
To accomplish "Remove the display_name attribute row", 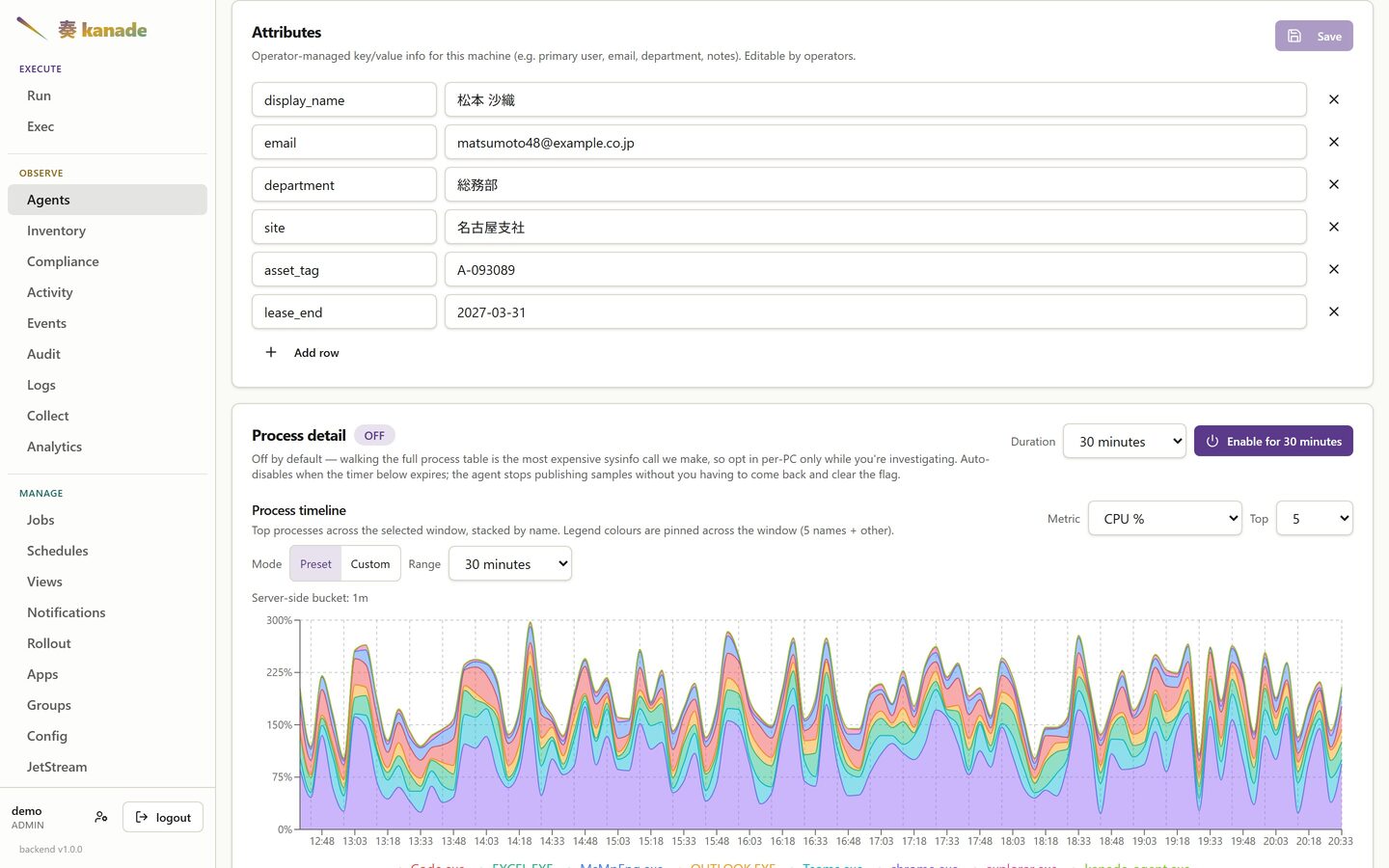I will pos(1334,99).
